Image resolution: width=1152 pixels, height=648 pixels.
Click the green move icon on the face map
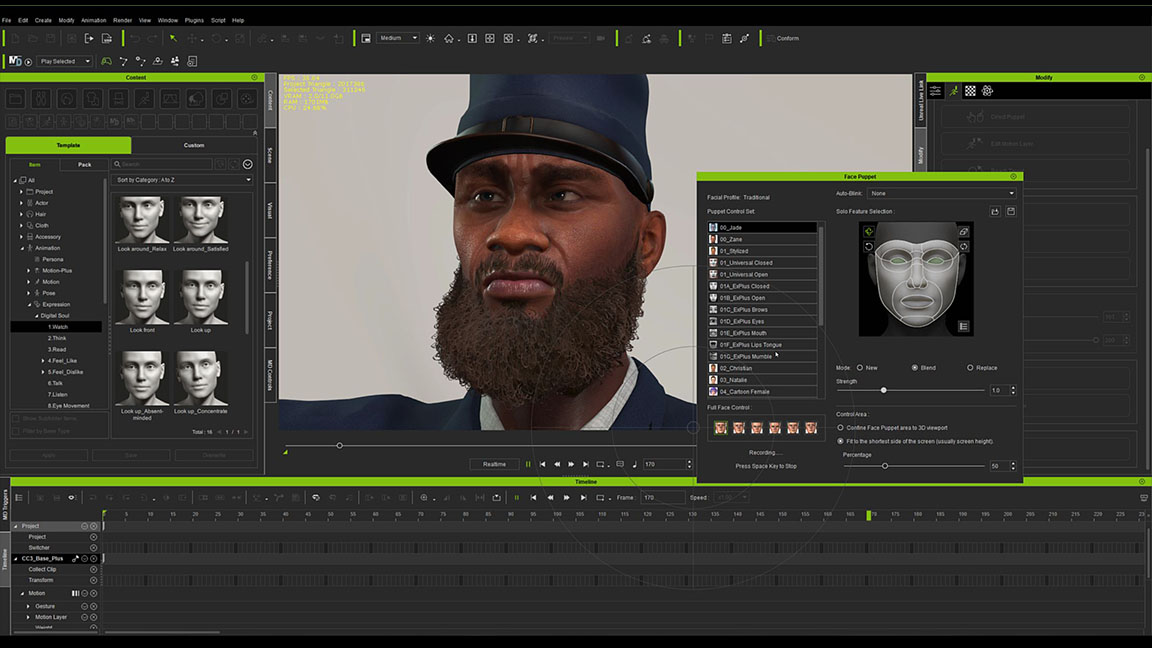[868, 231]
